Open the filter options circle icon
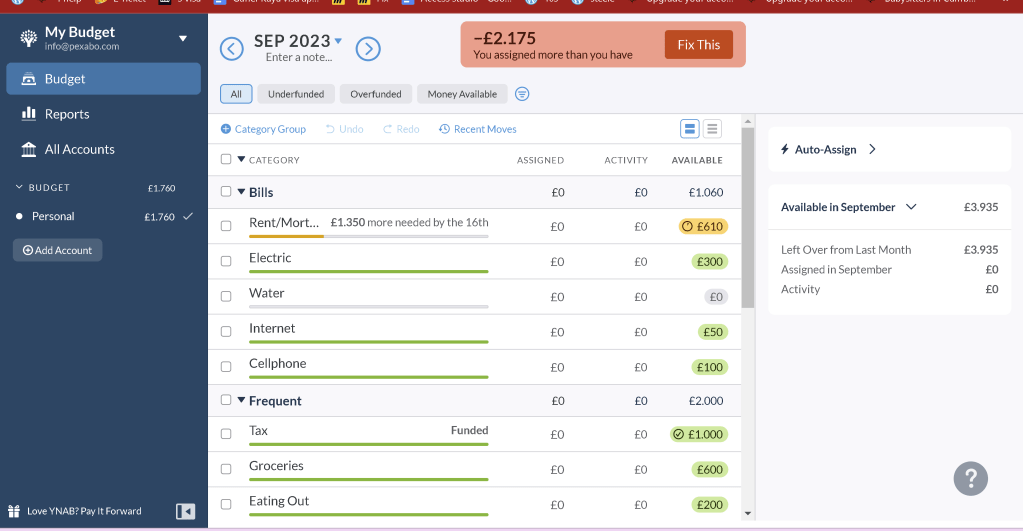This screenshot has height=531, width=1023. pos(522,94)
